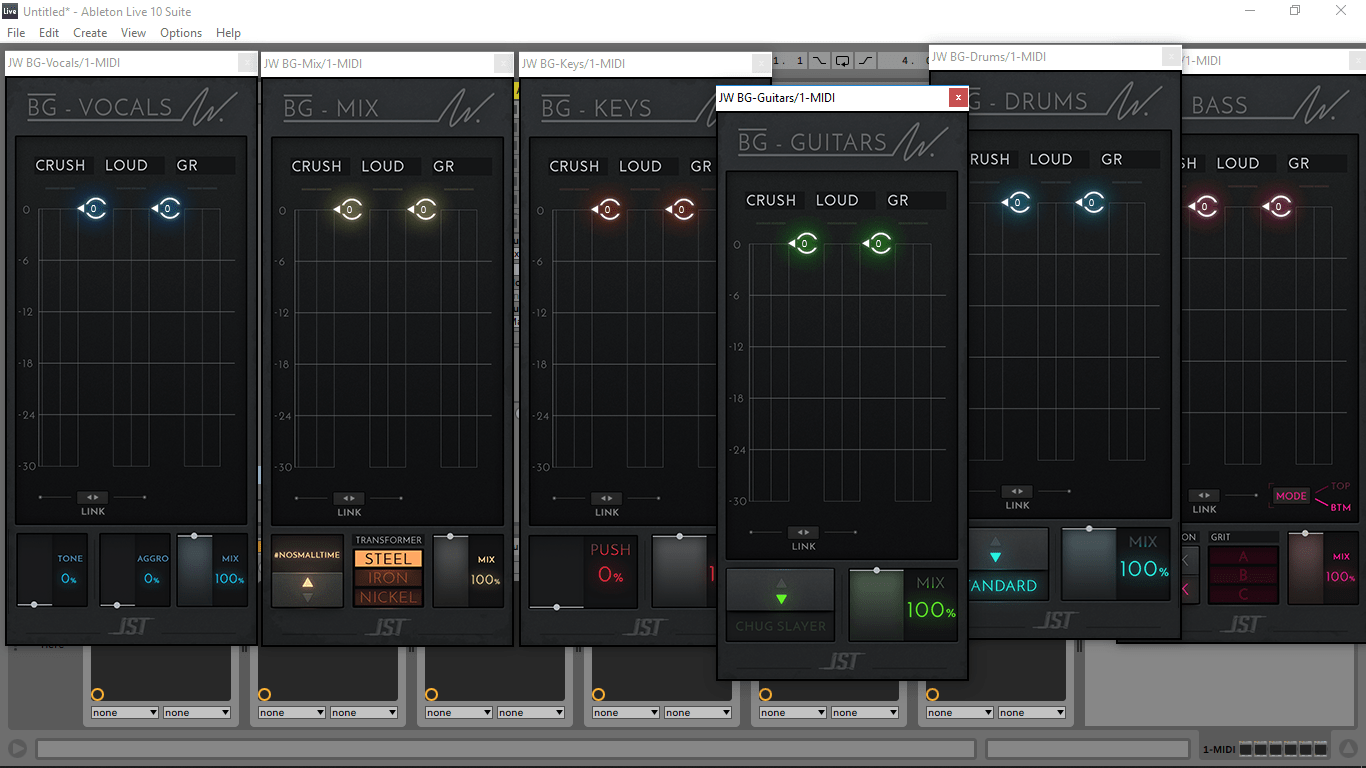Screen dimensions: 1366x768
Task: Click the second orange circle in device row
Action: [264, 694]
